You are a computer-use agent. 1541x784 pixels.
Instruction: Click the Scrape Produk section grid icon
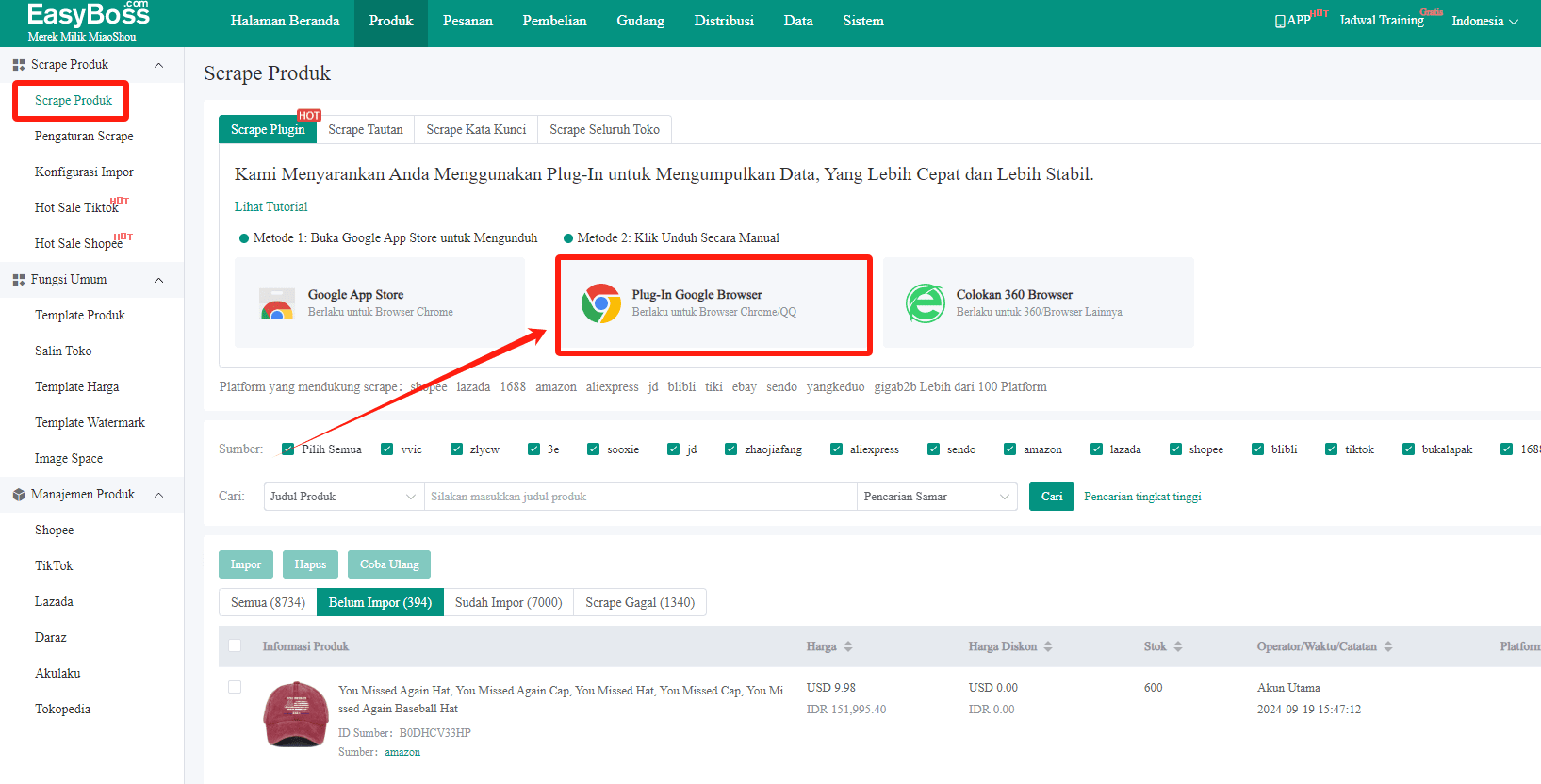point(19,65)
